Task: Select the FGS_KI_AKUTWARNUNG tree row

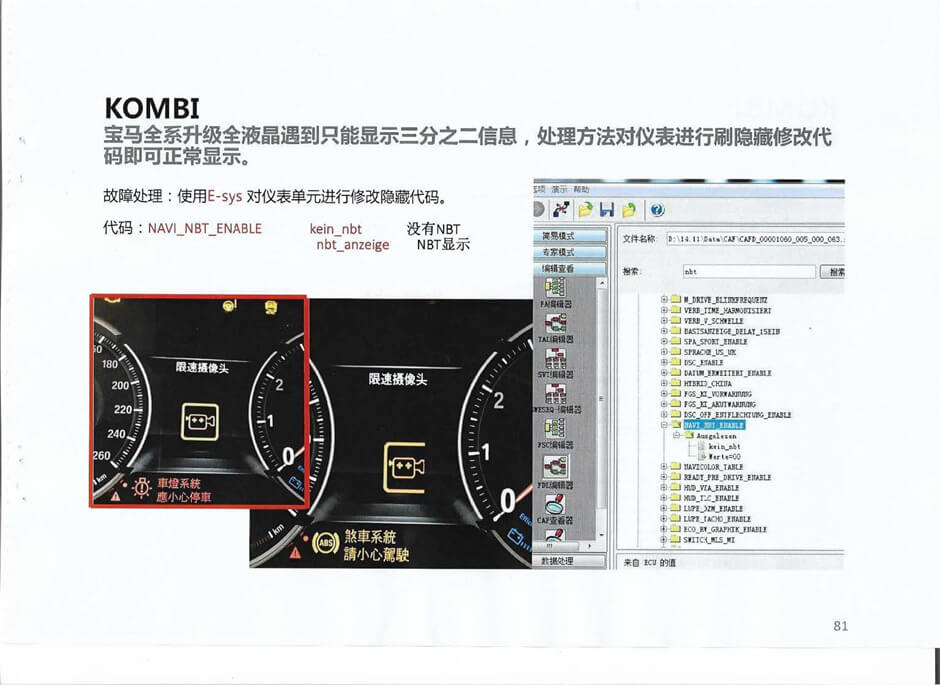Action: [719, 405]
